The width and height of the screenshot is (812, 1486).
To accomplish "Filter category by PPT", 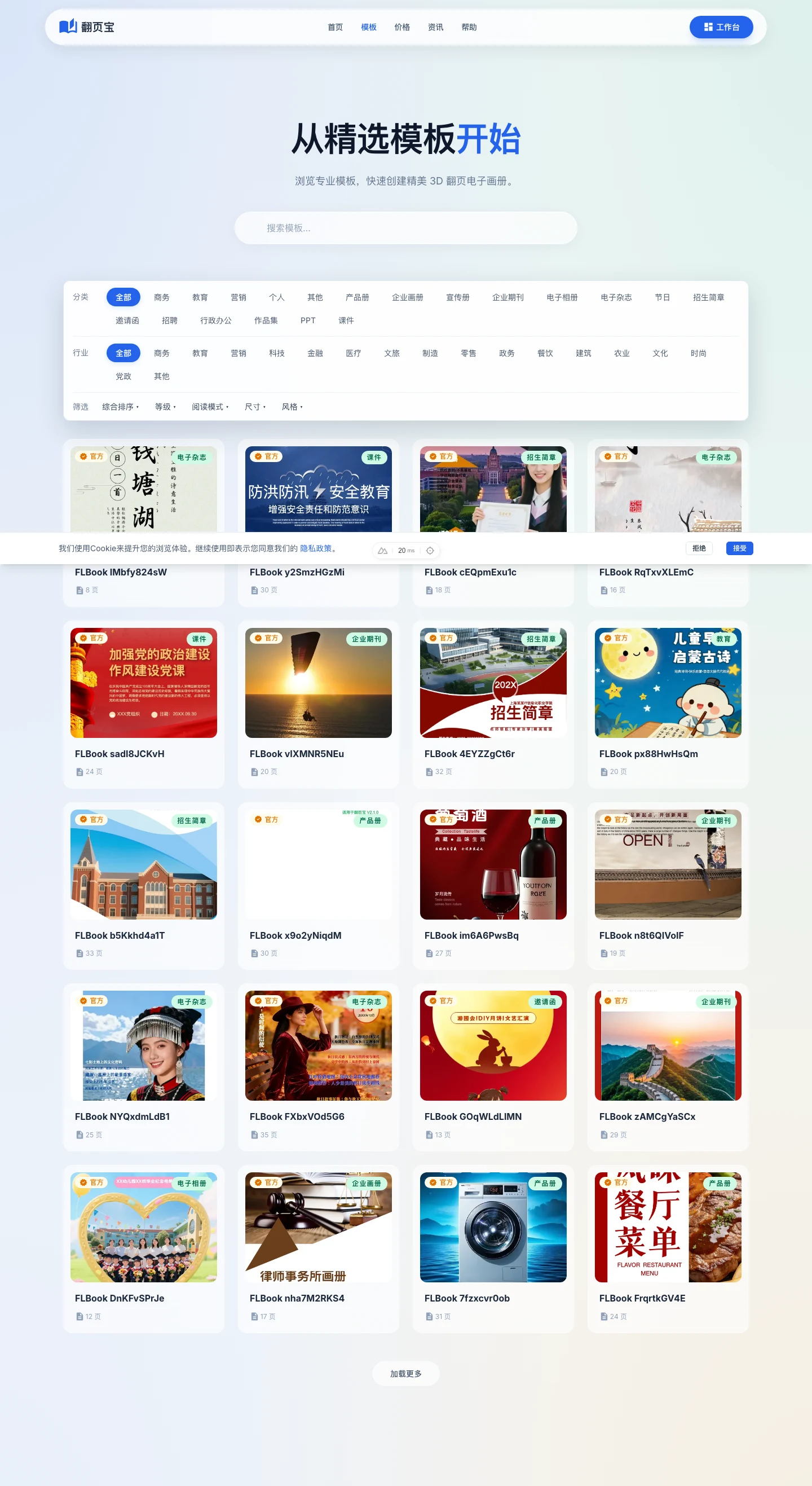I will (308, 320).
